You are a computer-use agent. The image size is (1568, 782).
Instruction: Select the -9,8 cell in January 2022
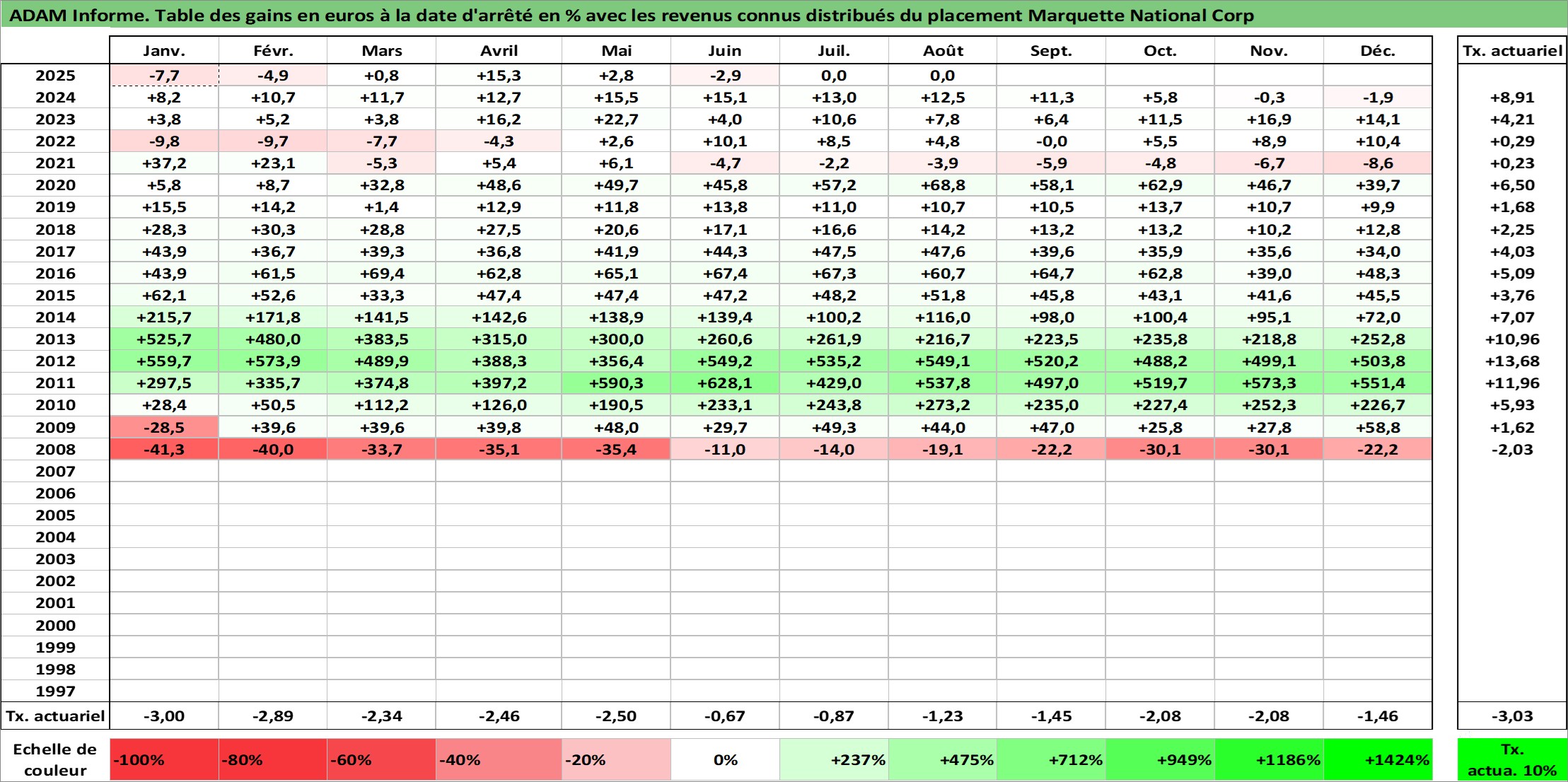coord(164,141)
